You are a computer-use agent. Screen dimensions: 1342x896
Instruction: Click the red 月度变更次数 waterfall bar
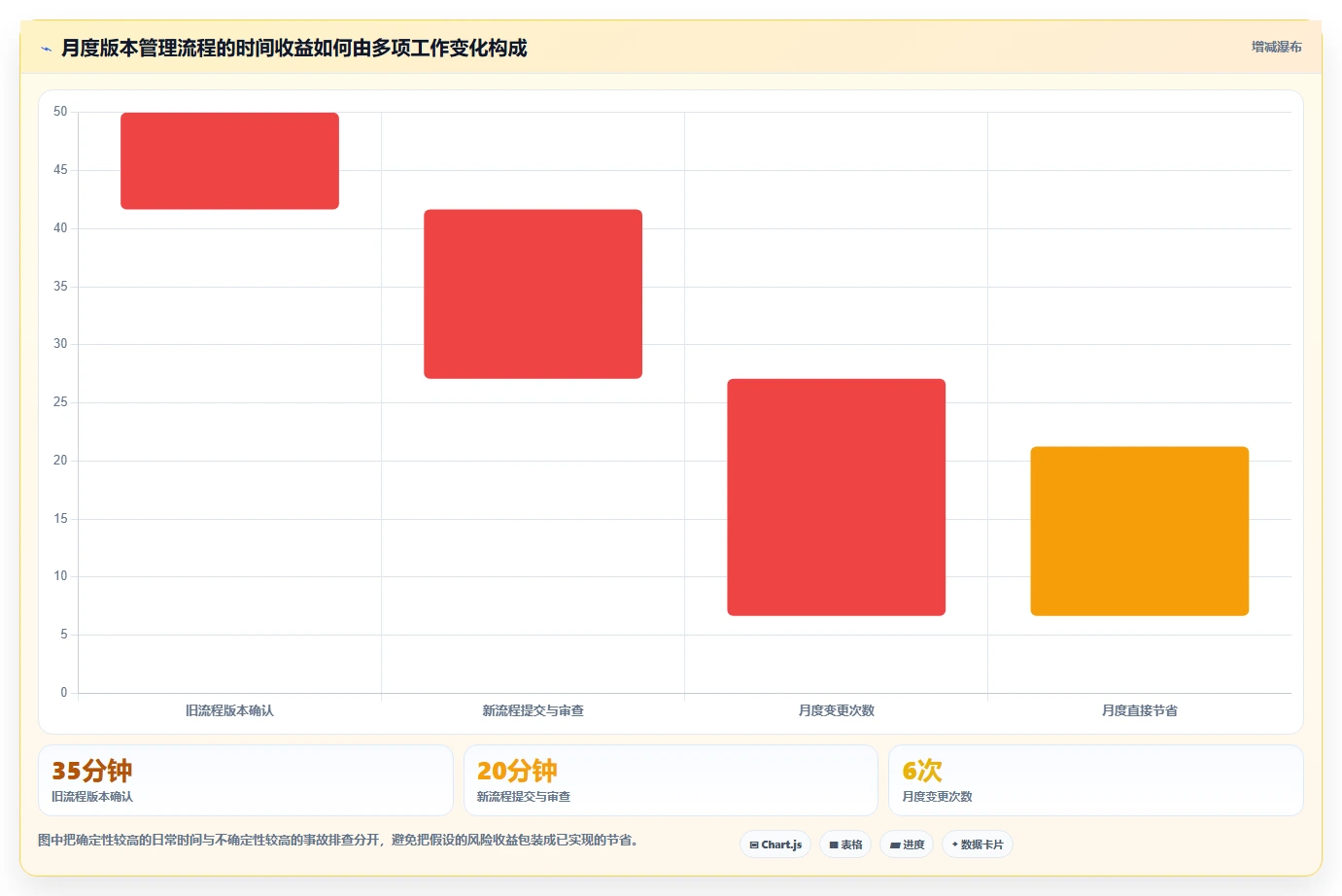(x=836, y=497)
